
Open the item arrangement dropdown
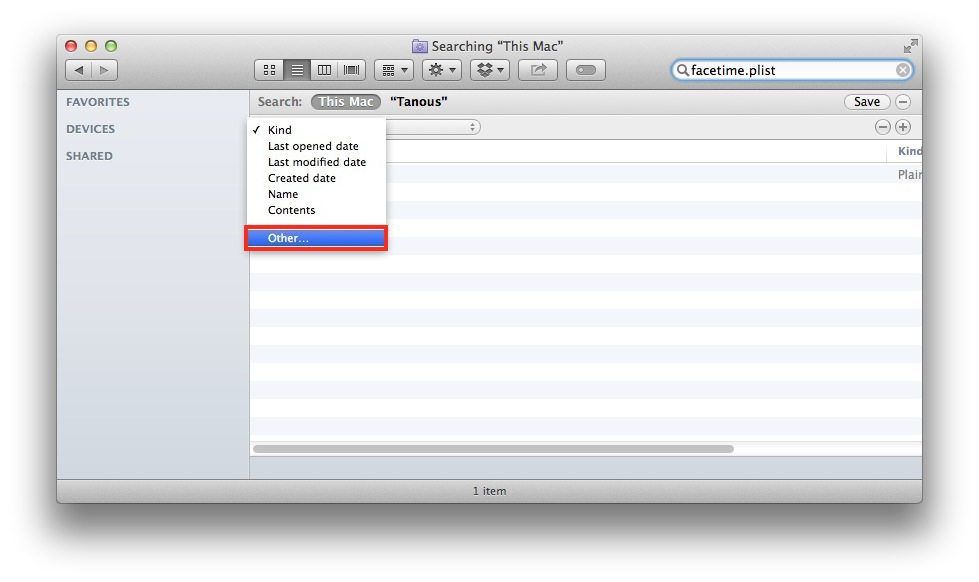(394, 70)
